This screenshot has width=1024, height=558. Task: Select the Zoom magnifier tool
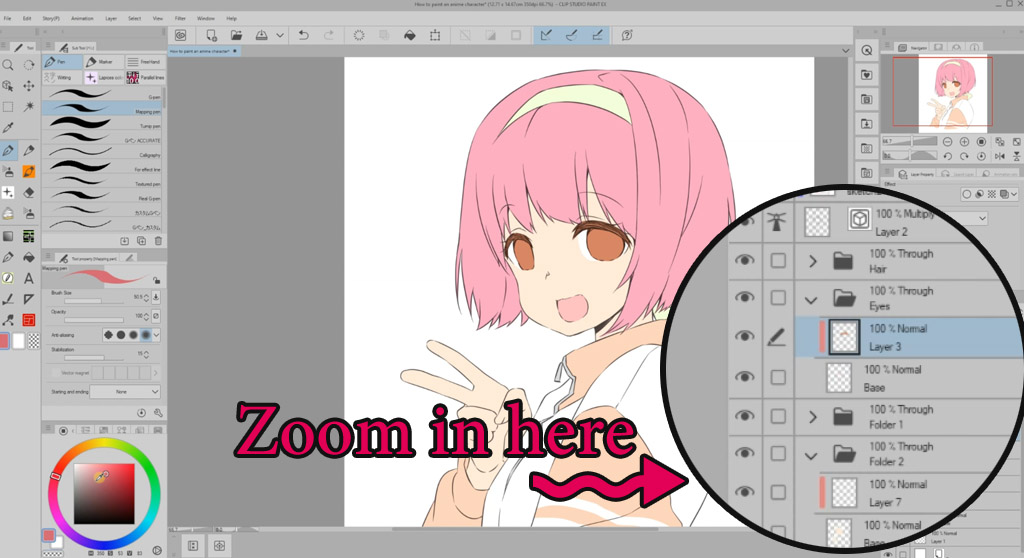(8, 64)
